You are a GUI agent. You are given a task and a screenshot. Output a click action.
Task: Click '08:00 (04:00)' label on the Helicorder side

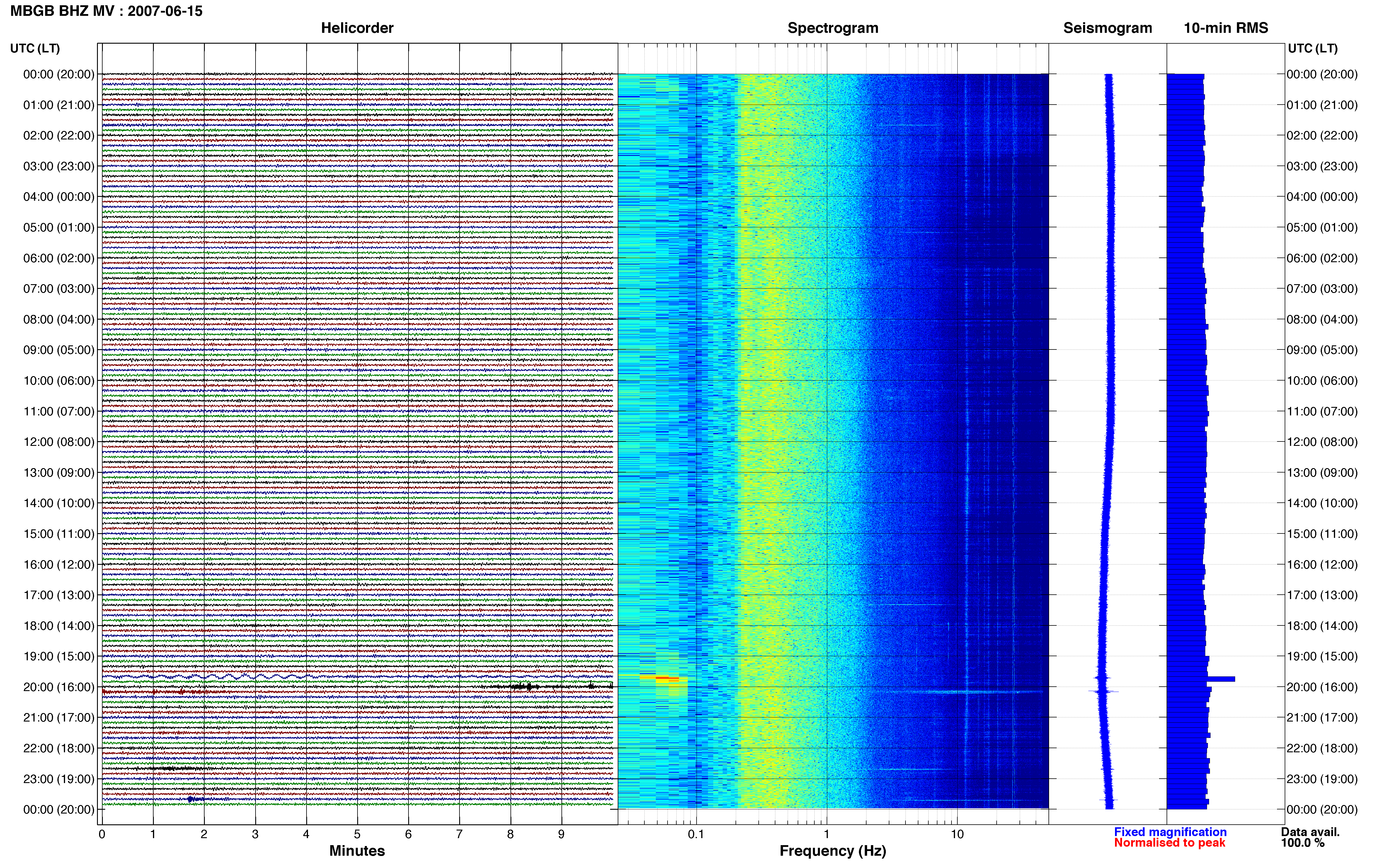(x=59, y=319)
